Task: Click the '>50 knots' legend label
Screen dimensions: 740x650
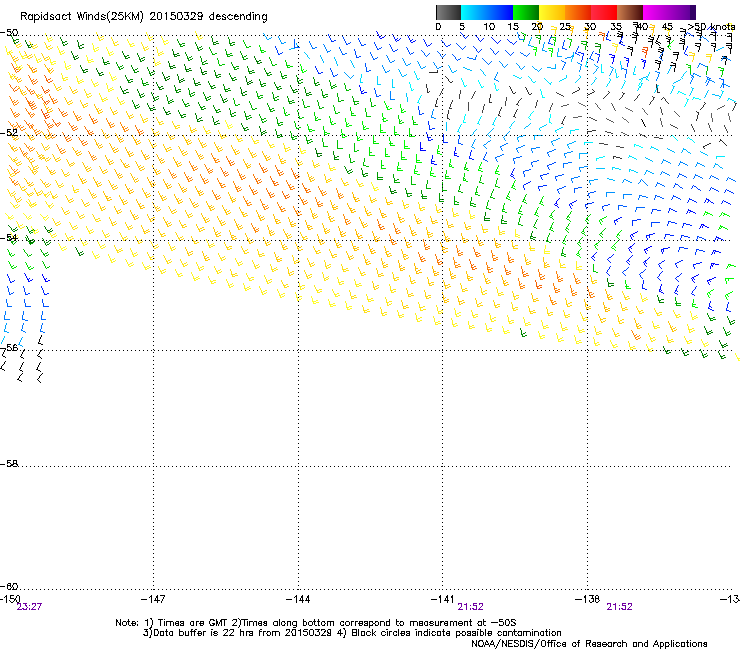Action: click(711, 27)
